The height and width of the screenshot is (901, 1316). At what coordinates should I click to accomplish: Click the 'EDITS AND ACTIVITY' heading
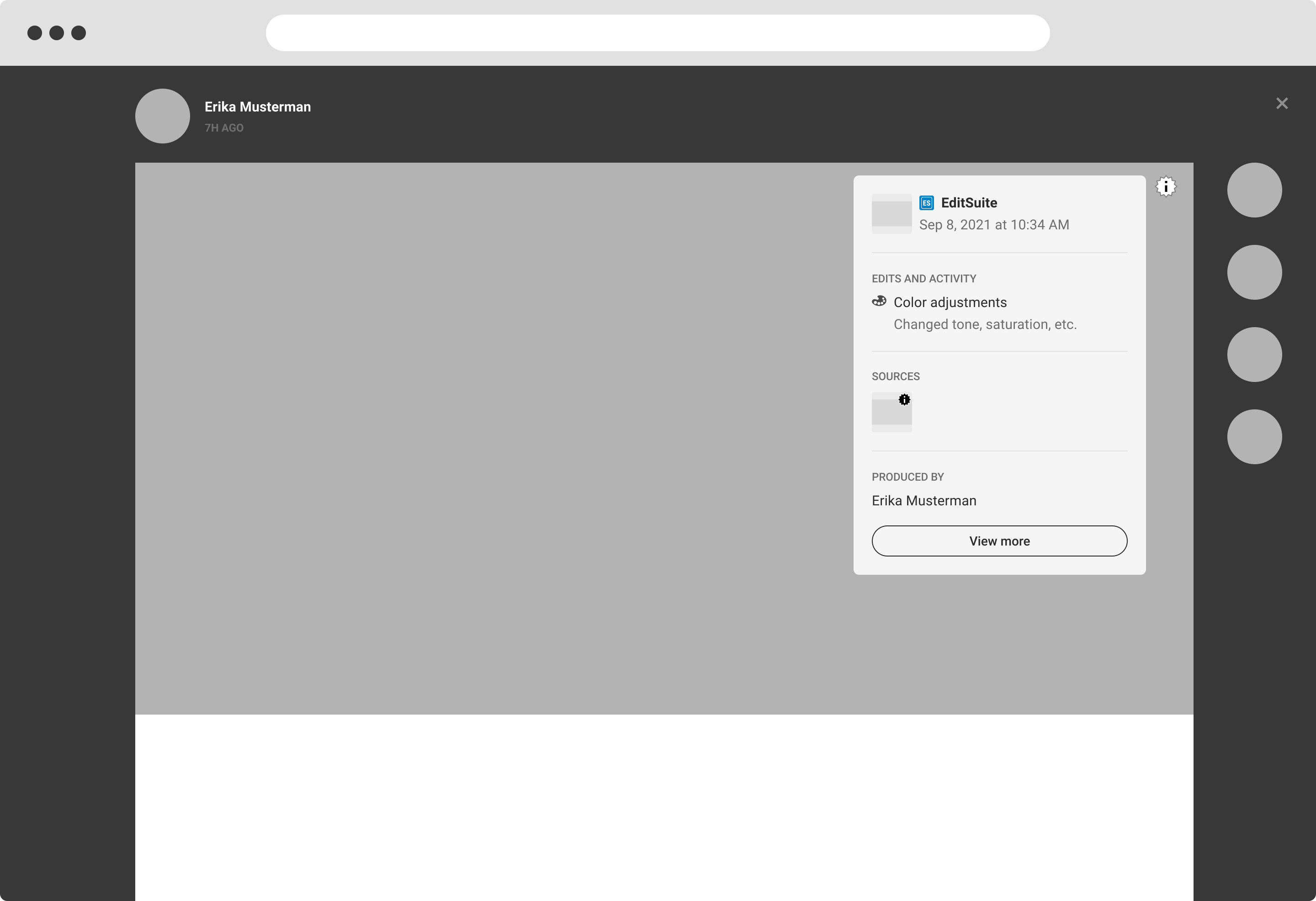tap(923, 279)
